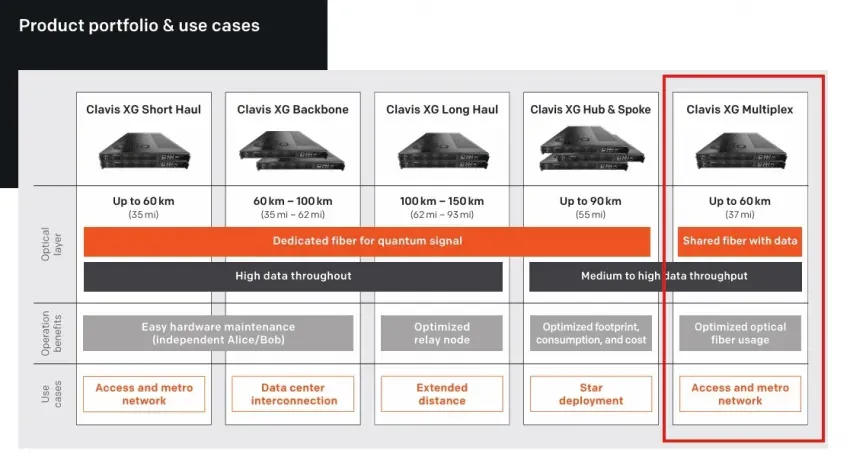Screen dimensions: 850x460
Task: Select the "(35 mi)" distance text
Action: pyautogui.click(x=144, y=215)
